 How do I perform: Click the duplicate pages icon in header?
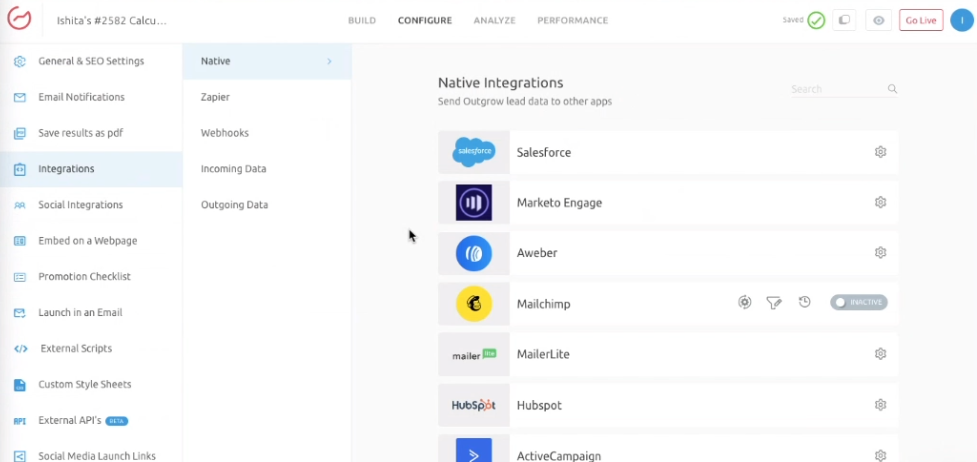844,20
